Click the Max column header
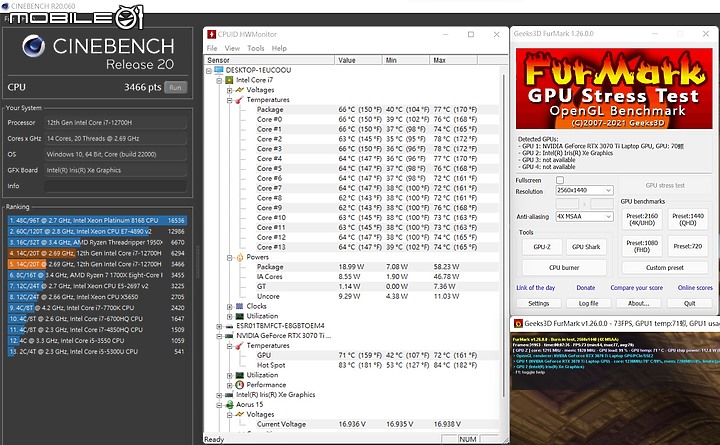Image resolution: width=720 pixels, height=445 pixels. point(453,60)
